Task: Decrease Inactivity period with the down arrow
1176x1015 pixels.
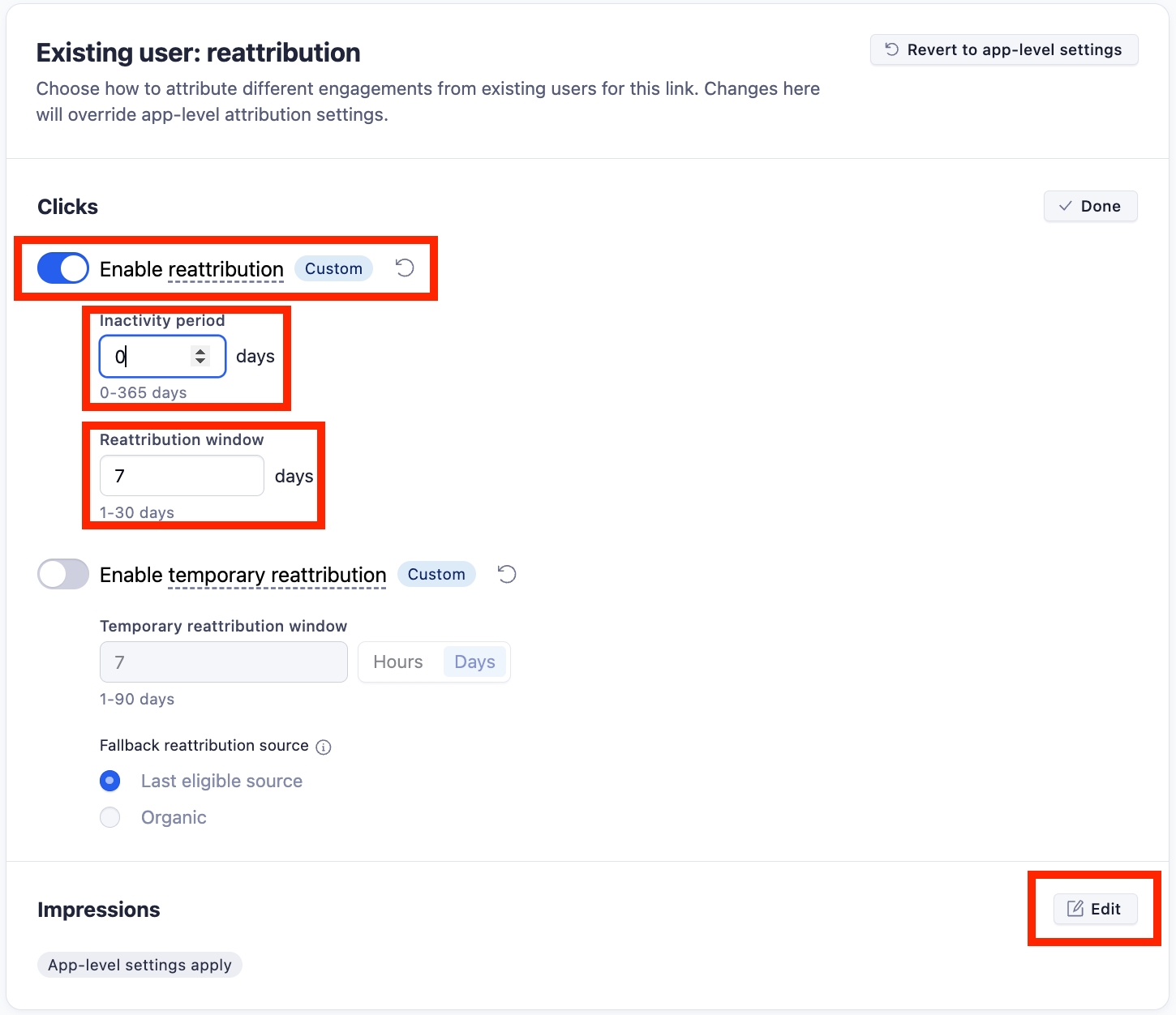Action: point(200,361)
